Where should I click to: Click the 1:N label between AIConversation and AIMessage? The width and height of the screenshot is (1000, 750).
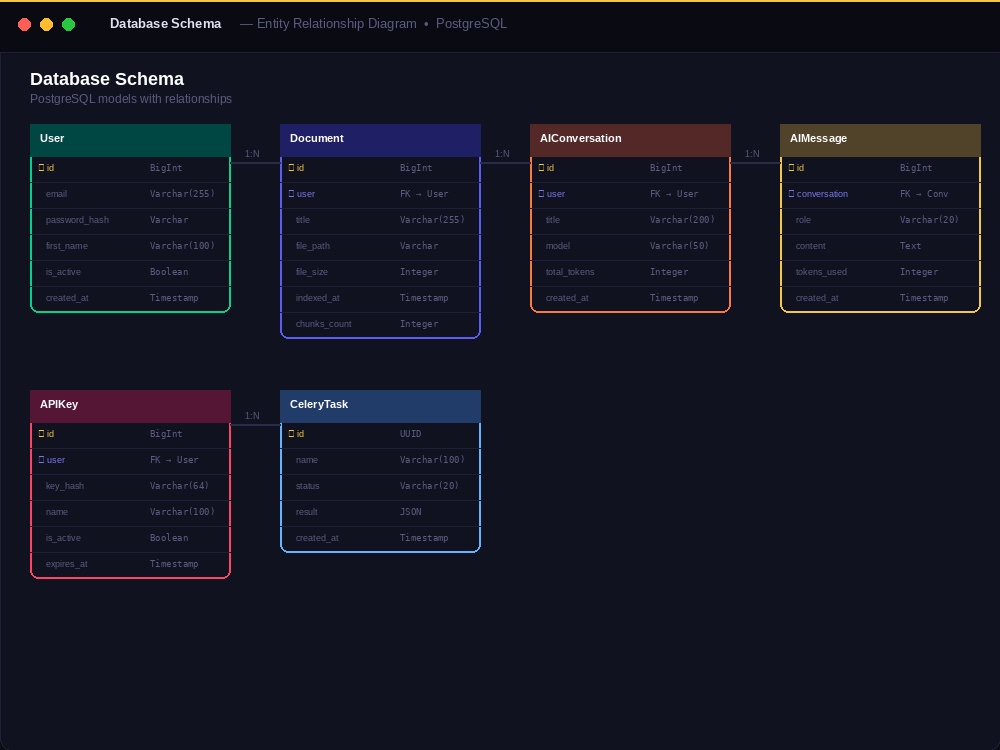click(753, 154)
